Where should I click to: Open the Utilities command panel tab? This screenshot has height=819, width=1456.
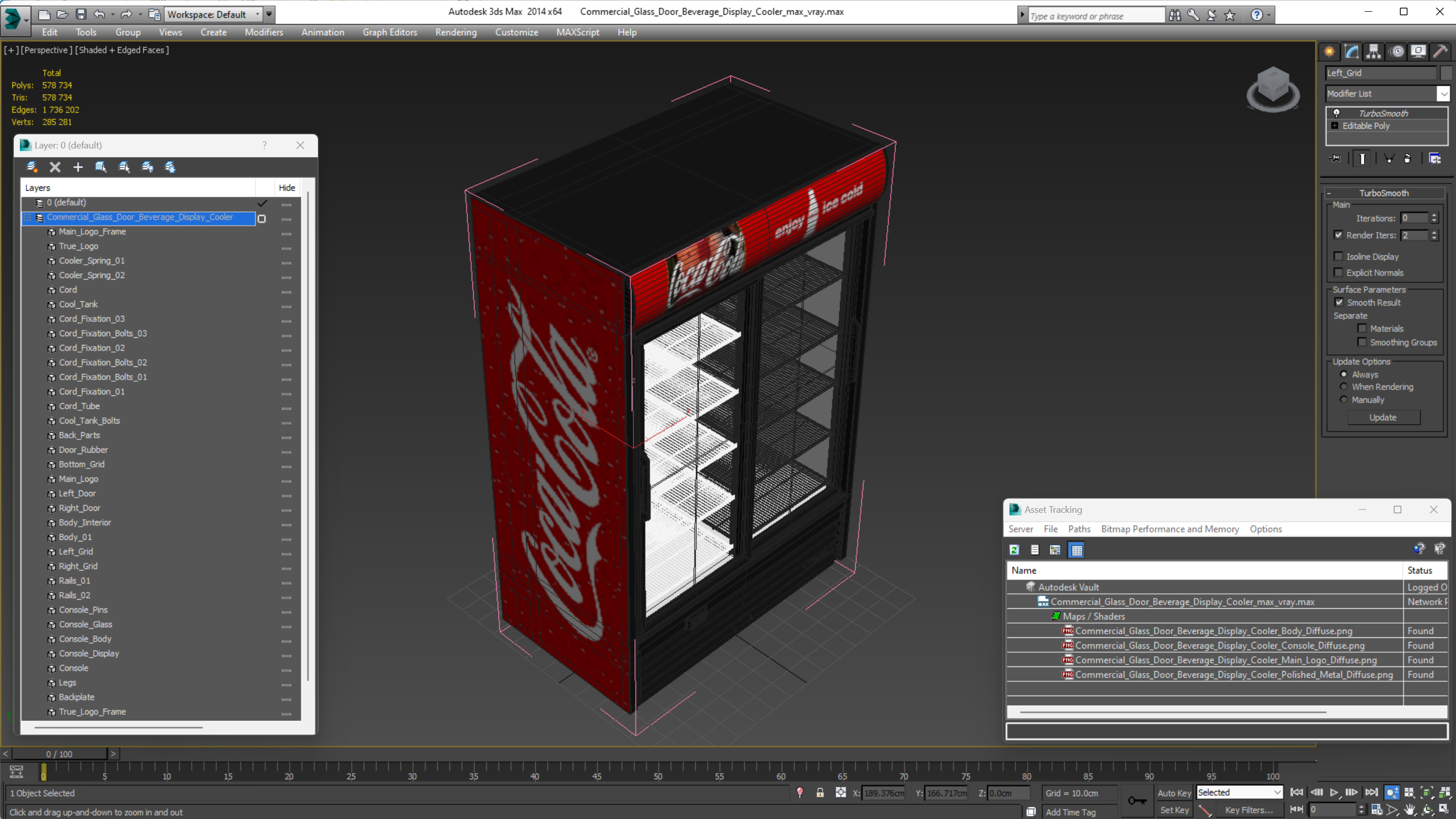pyautogui.click(x=1440, y=52)
